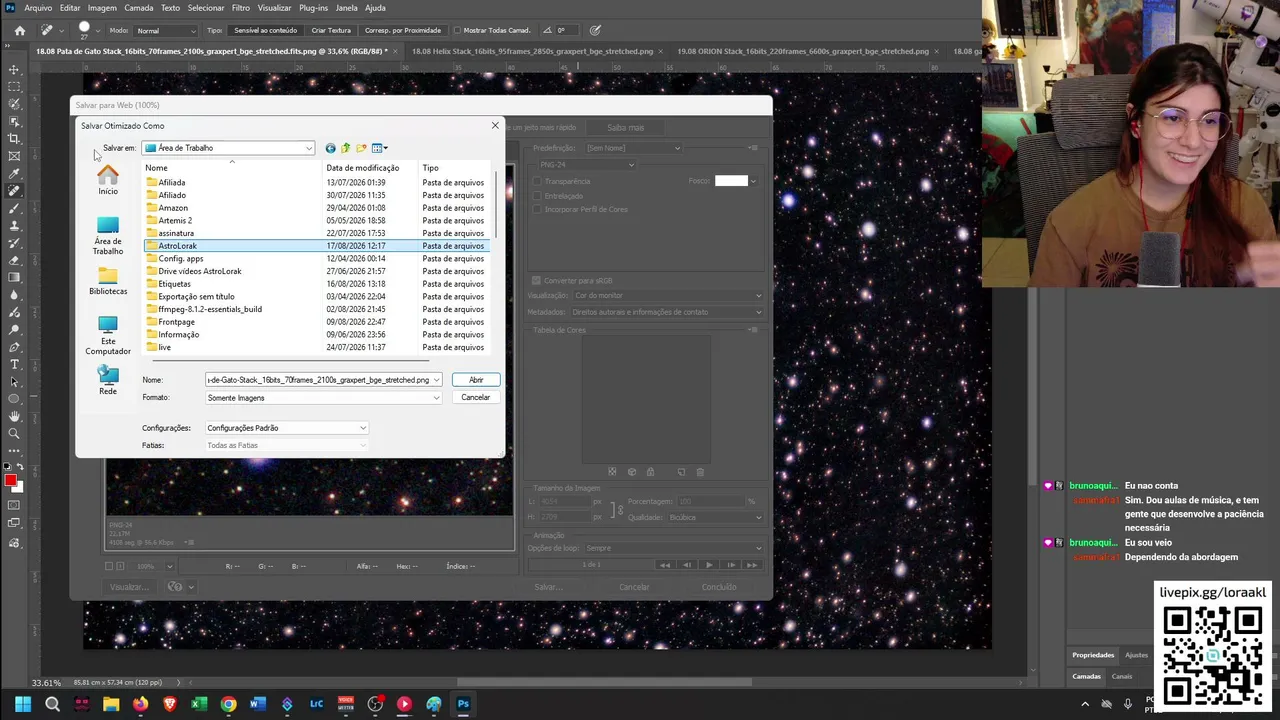This screenshot has height=720, width=1280.
Task: Select the Ellipse shape tool
Action: pyautogui.click(x=14, y=399)
